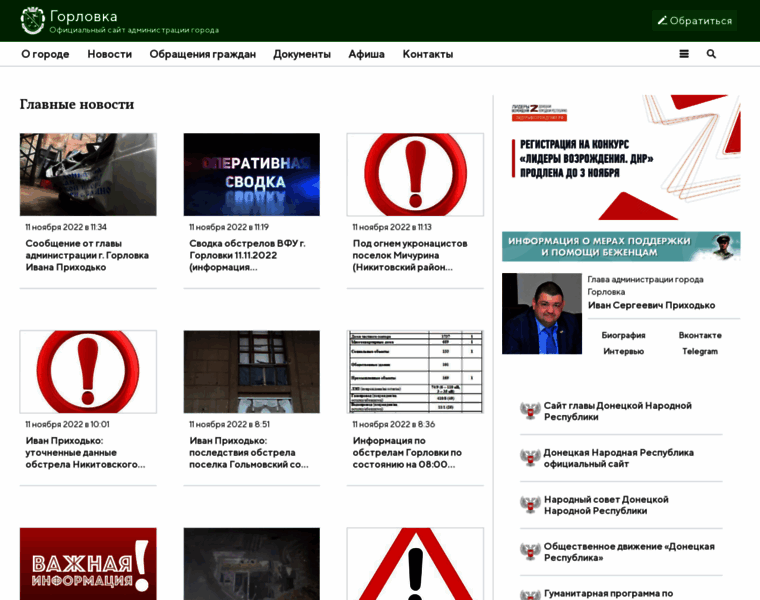
Task: Click emblem icon beside Общественное движение
Action: click(530, 552)
